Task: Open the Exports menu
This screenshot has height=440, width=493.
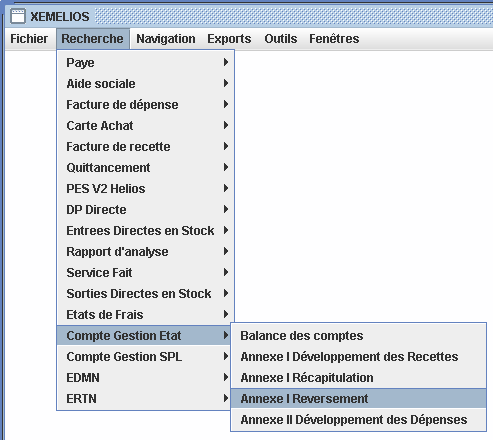Action: [x=229, y=39]
